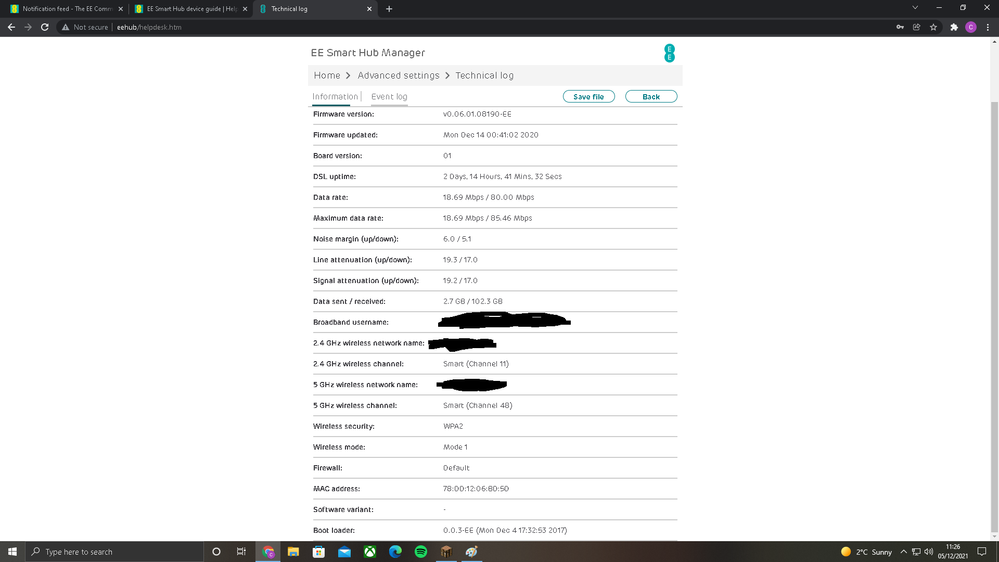The width and height of the screenshot is (999, 562).
Task: Click the Back button
Action: point(650,97)
